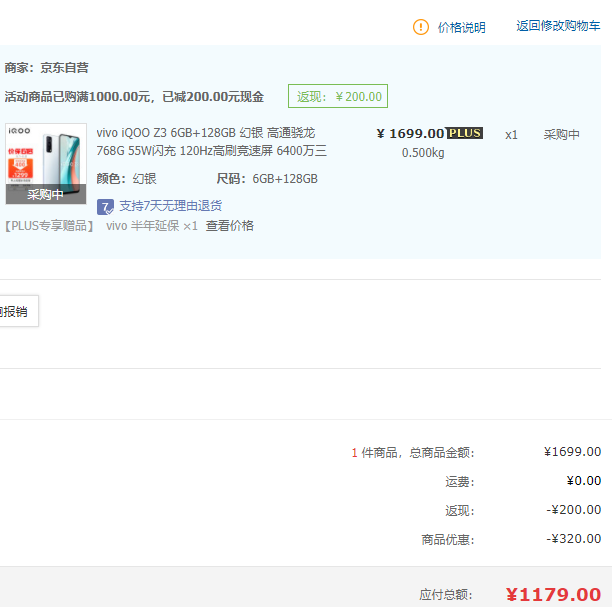Open 支持7天无理由退货 return policy link

171,206
